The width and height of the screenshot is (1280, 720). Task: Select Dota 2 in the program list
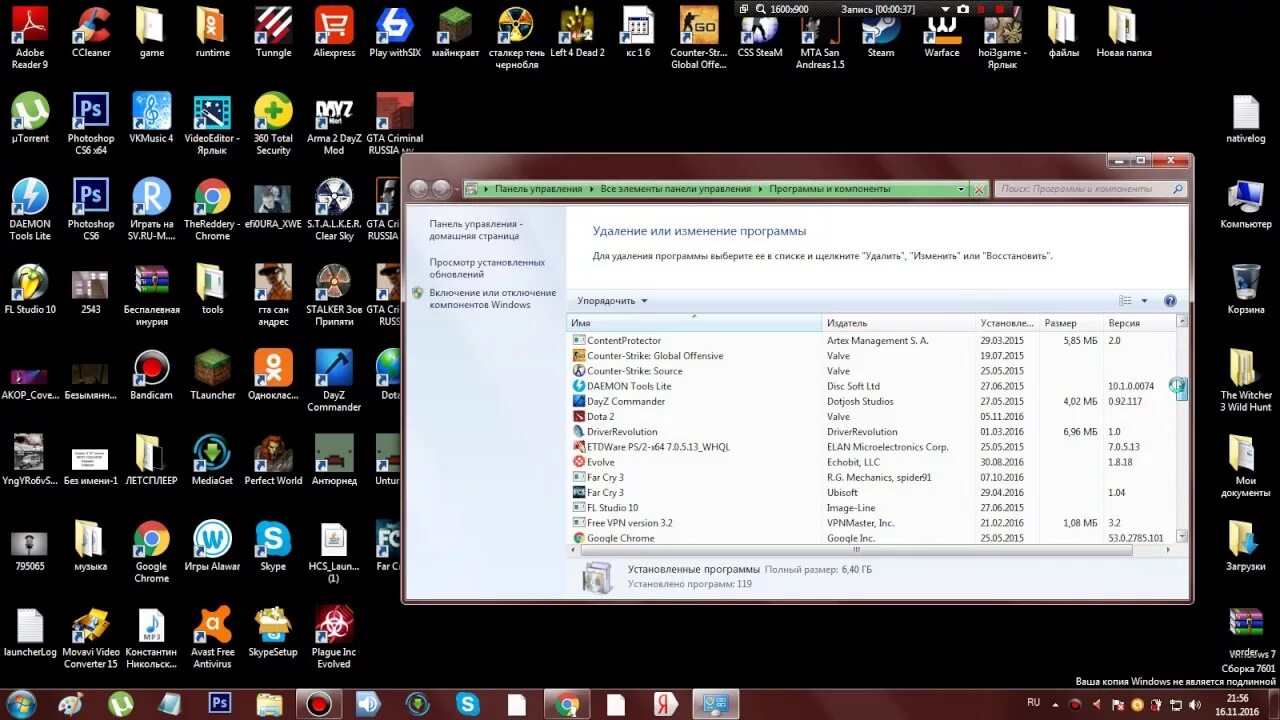(871, 417)
